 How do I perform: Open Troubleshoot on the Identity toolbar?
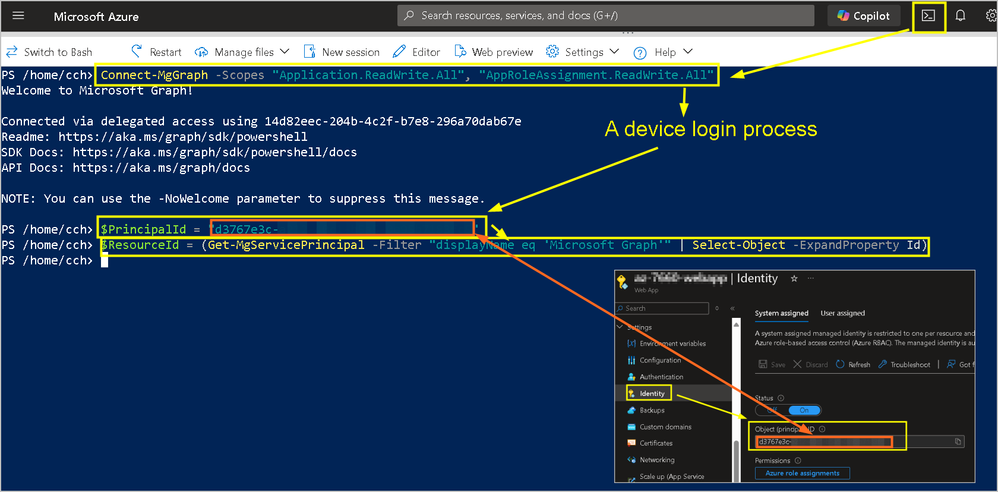coord(904,365)
